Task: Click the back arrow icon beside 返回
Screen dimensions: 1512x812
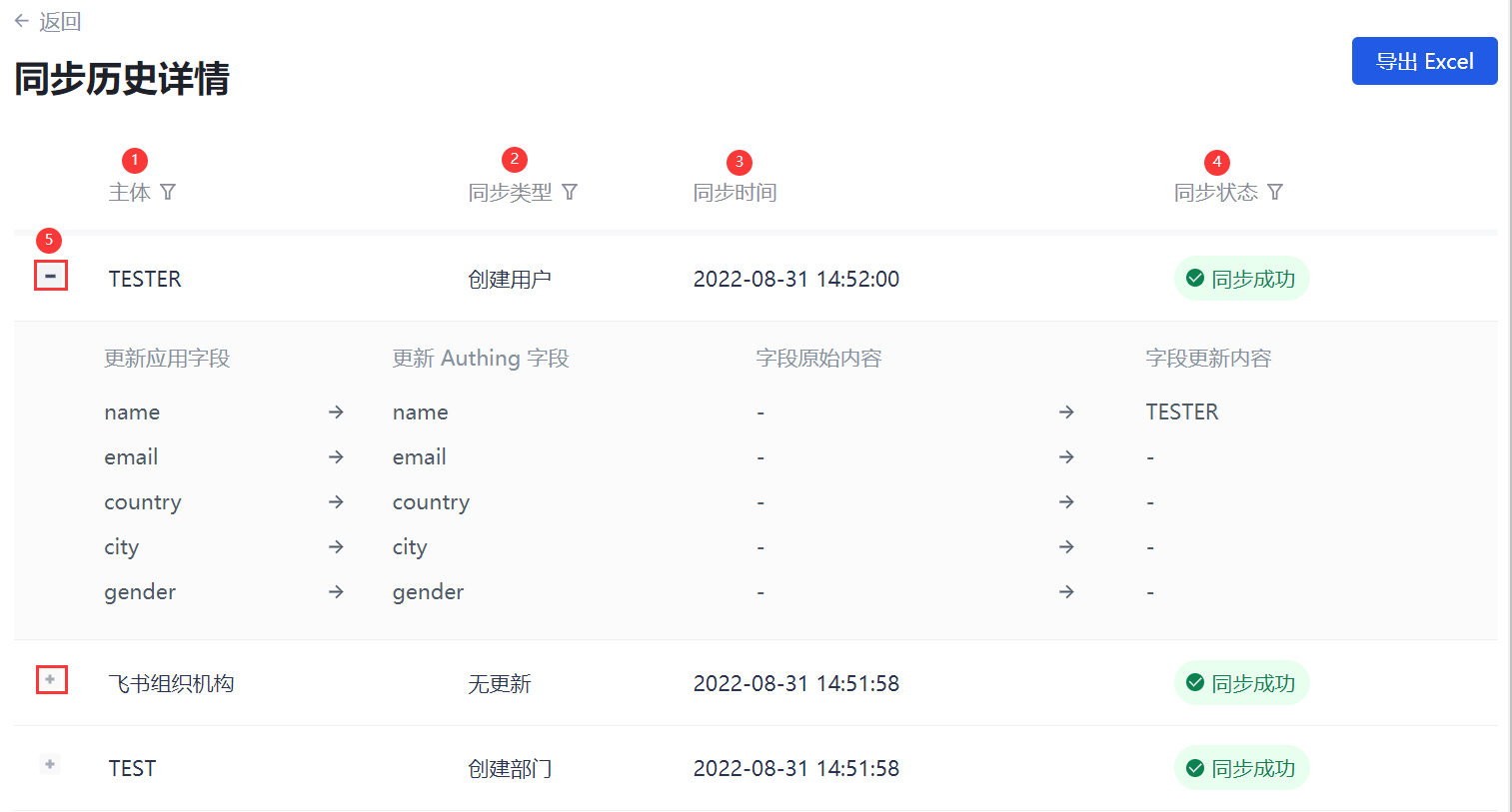Action: tap(21, 21)
